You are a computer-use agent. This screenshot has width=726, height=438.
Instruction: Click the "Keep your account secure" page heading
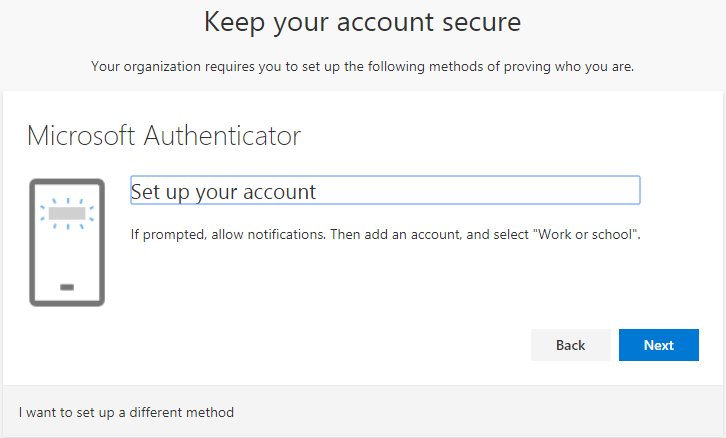(x=363, y=22)
